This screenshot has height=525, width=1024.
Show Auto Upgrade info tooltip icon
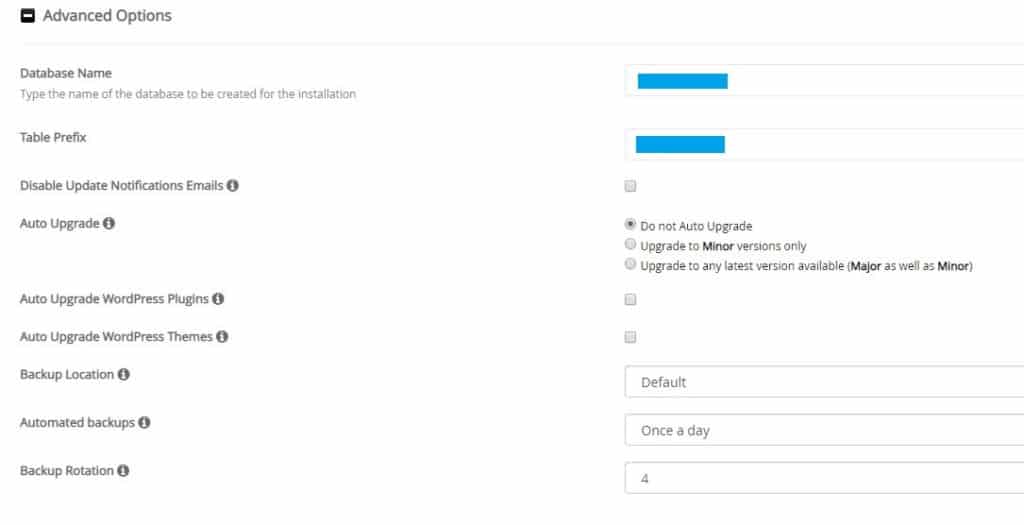click(x=109, y=223)
